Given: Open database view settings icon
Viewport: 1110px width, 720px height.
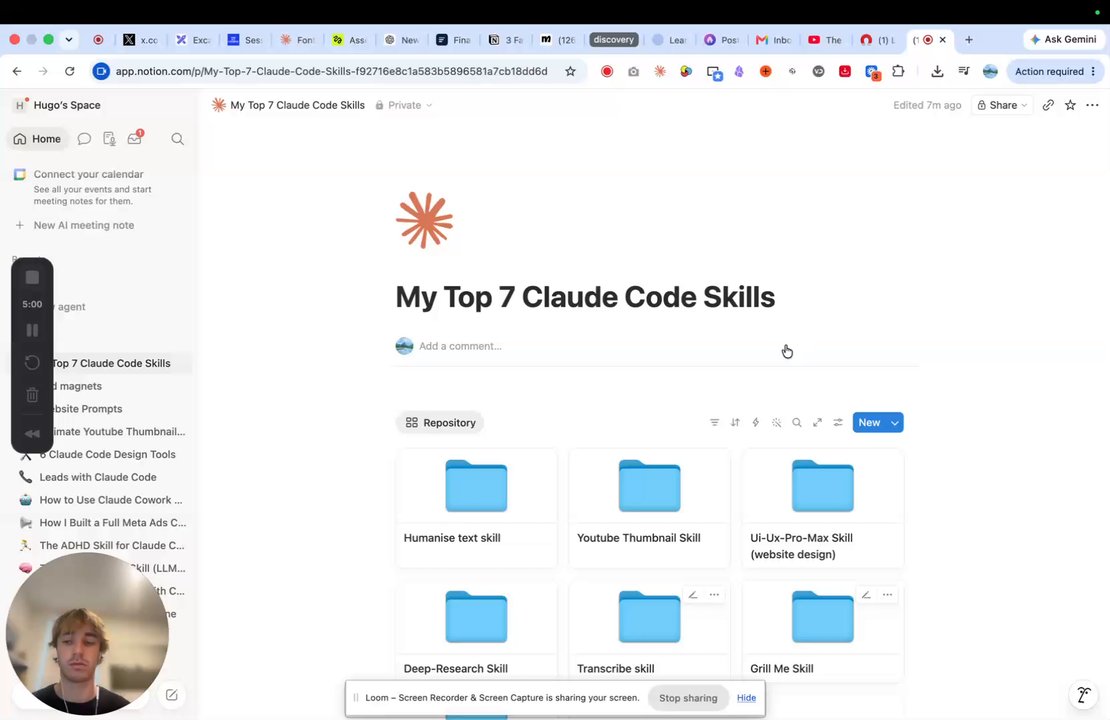Looking at the screenshot, I should pyautogui.click(x=838, y=423).
